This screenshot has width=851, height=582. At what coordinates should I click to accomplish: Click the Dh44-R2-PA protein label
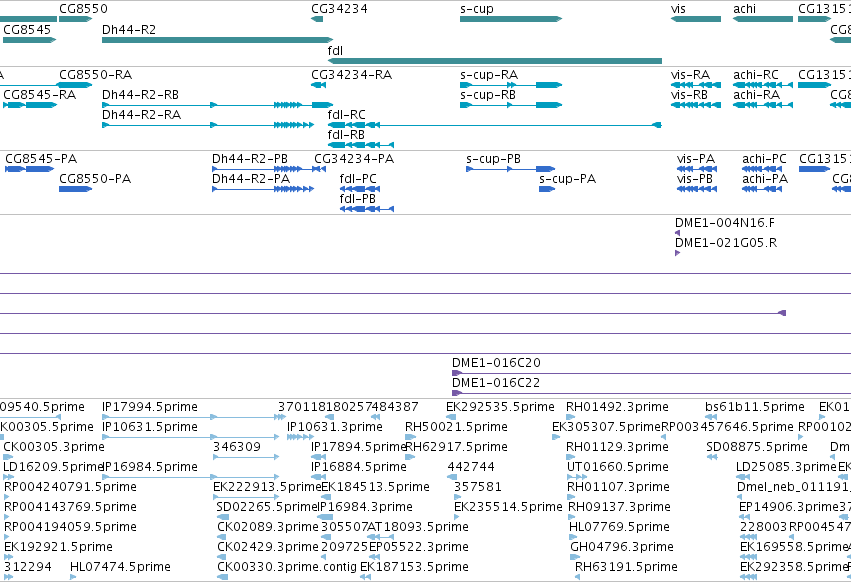pyautogui.click(x=251, y=179)
